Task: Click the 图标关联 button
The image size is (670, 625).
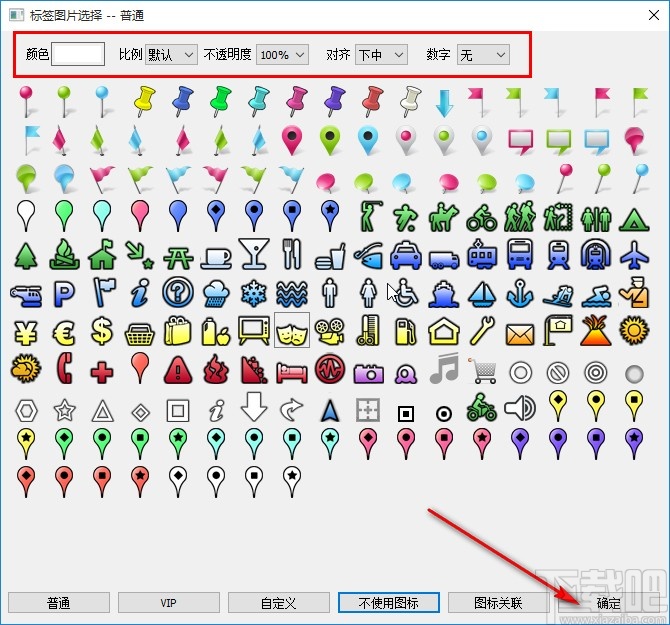Action: point(499,603)
